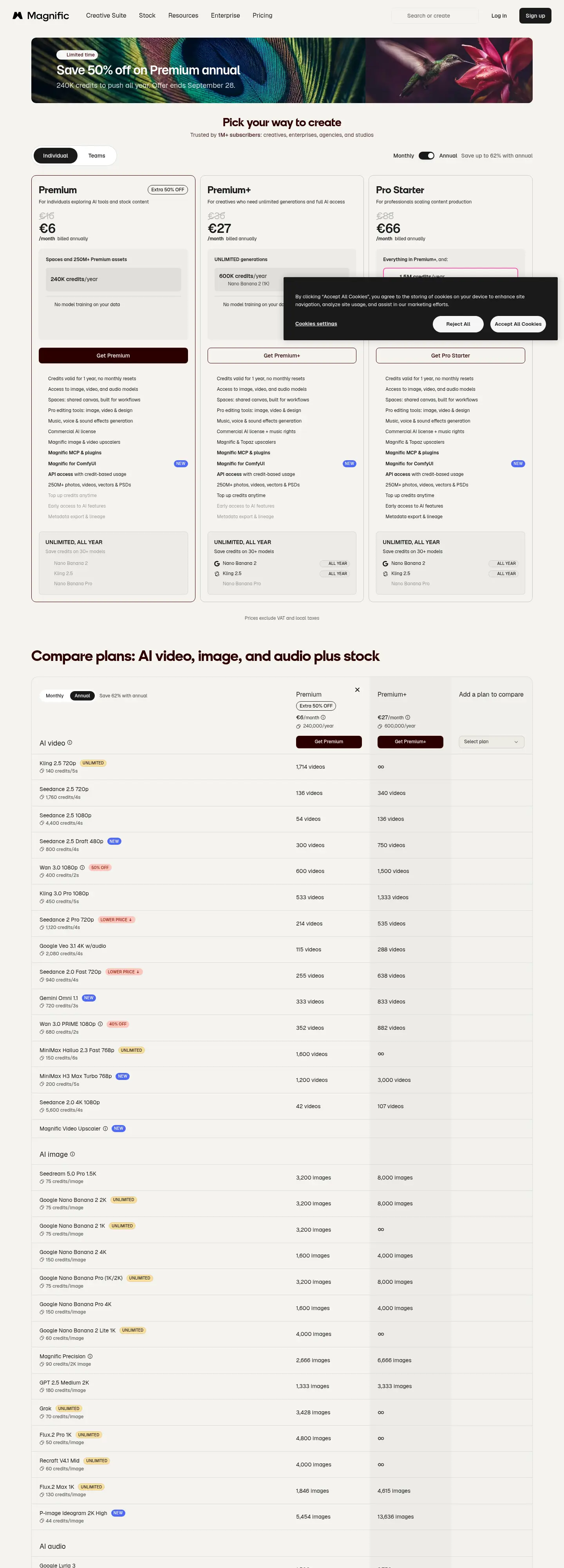The image size is (564, 1568).
Task: Click info icon next to AI video heading
Action: click(x=70, y=742)
